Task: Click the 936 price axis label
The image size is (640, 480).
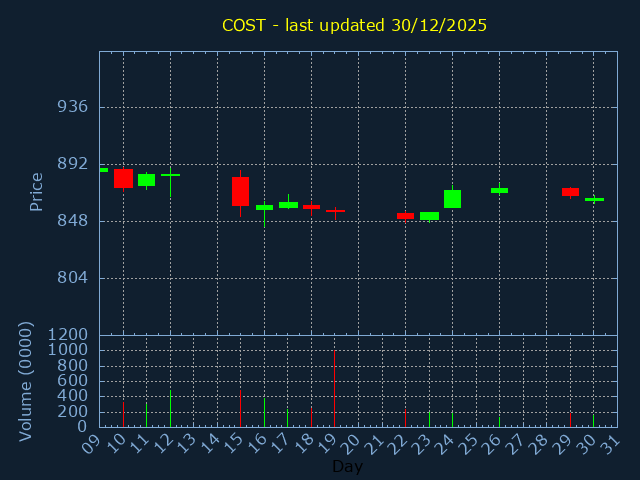Action: pos(73,107)
